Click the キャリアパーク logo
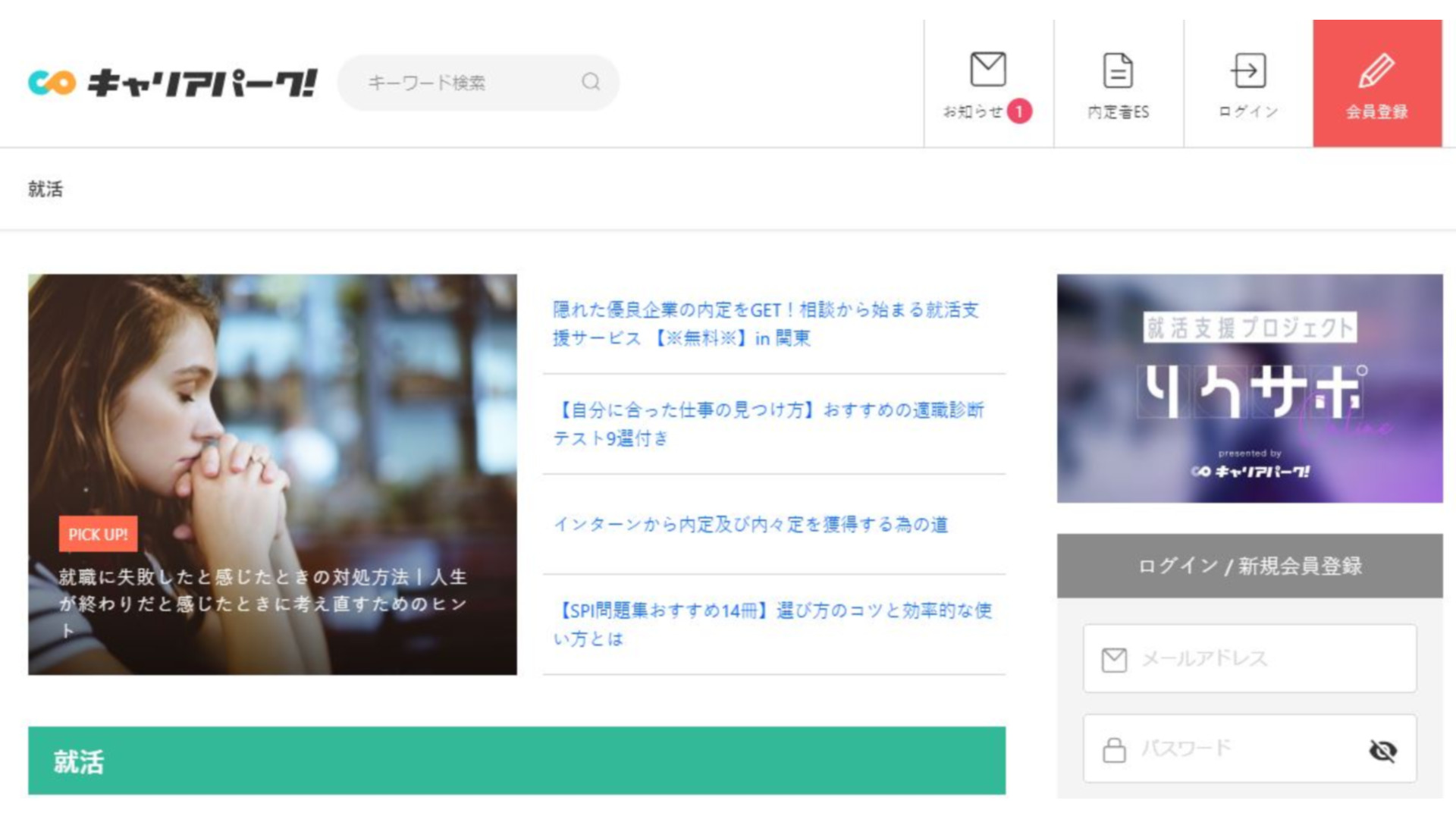 173,83
